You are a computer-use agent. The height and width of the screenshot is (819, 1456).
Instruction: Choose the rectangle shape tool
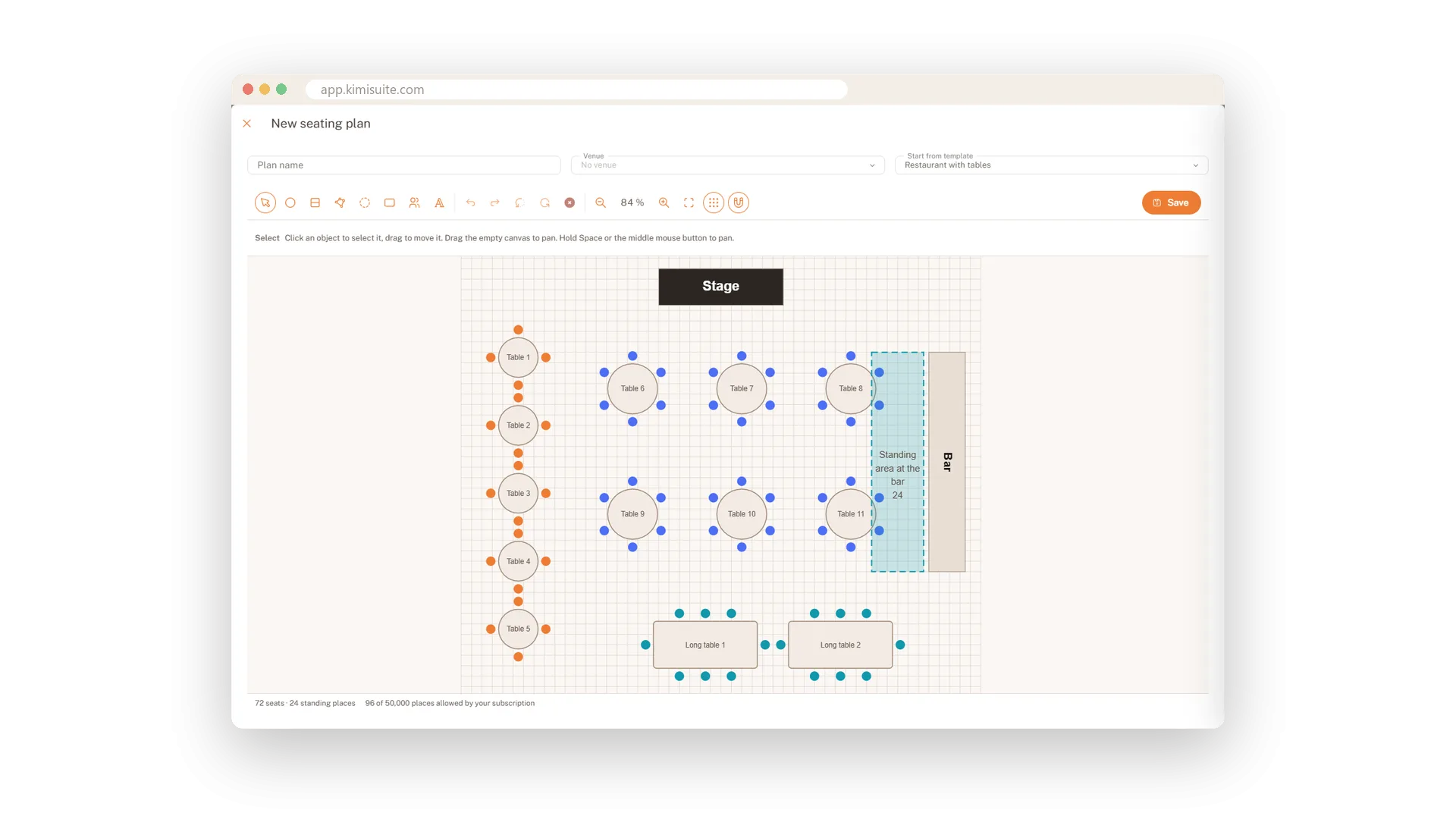click(390, 202)
